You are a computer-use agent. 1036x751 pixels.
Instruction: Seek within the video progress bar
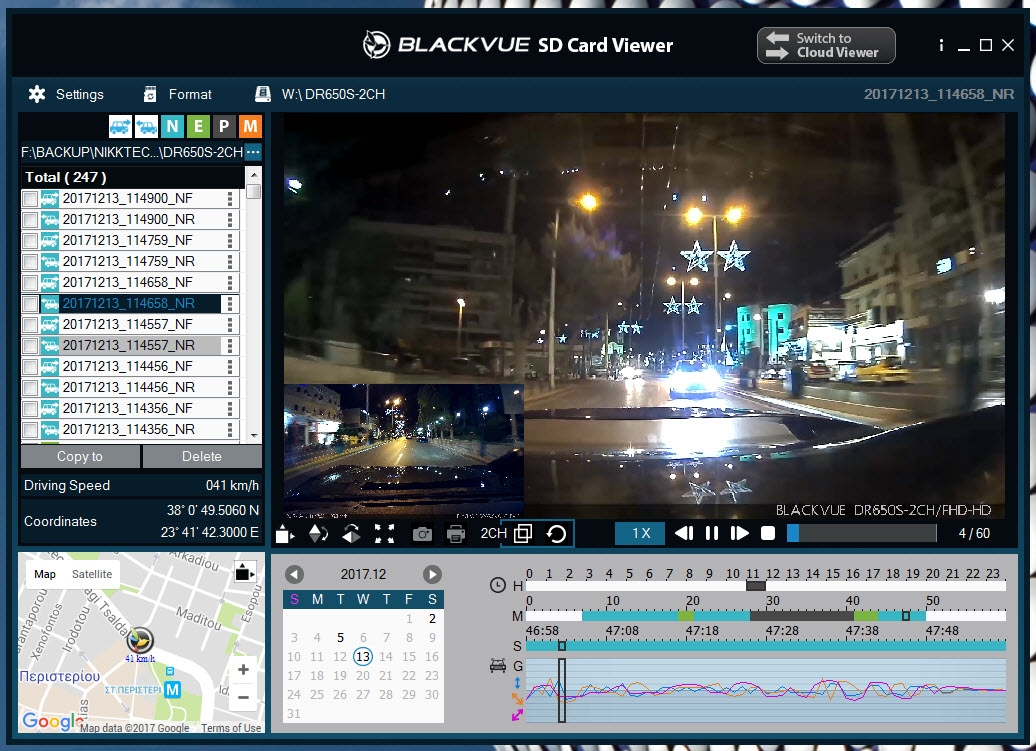pyautogui.click(x=862, y=533)
